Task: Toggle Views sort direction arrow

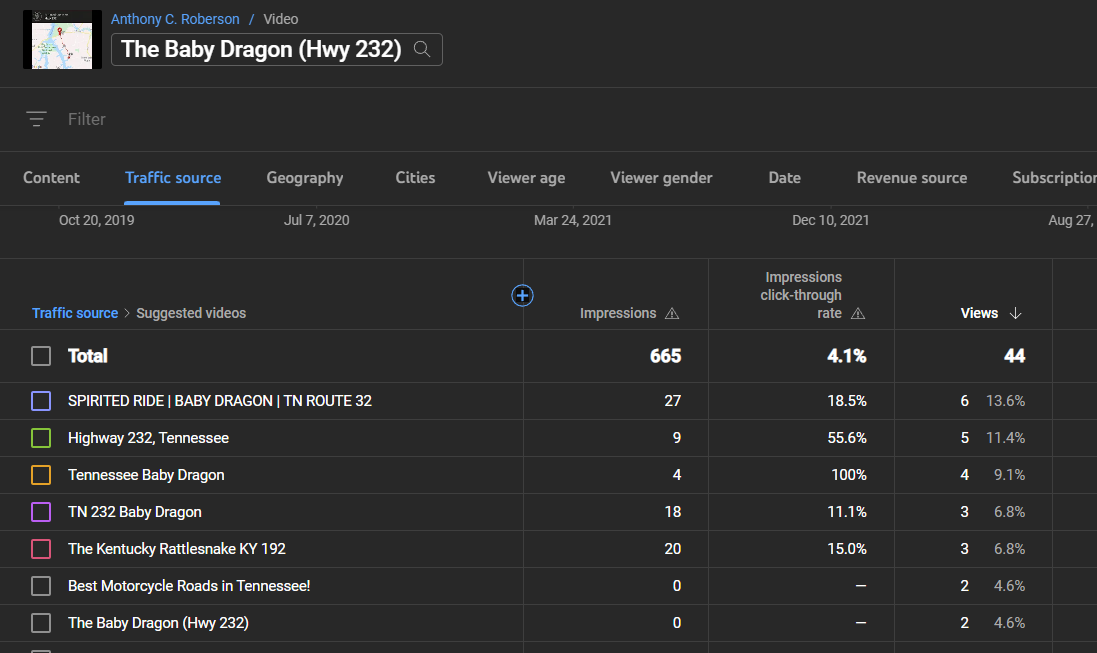Action: pyautogui.click(x=1015, y=314)
